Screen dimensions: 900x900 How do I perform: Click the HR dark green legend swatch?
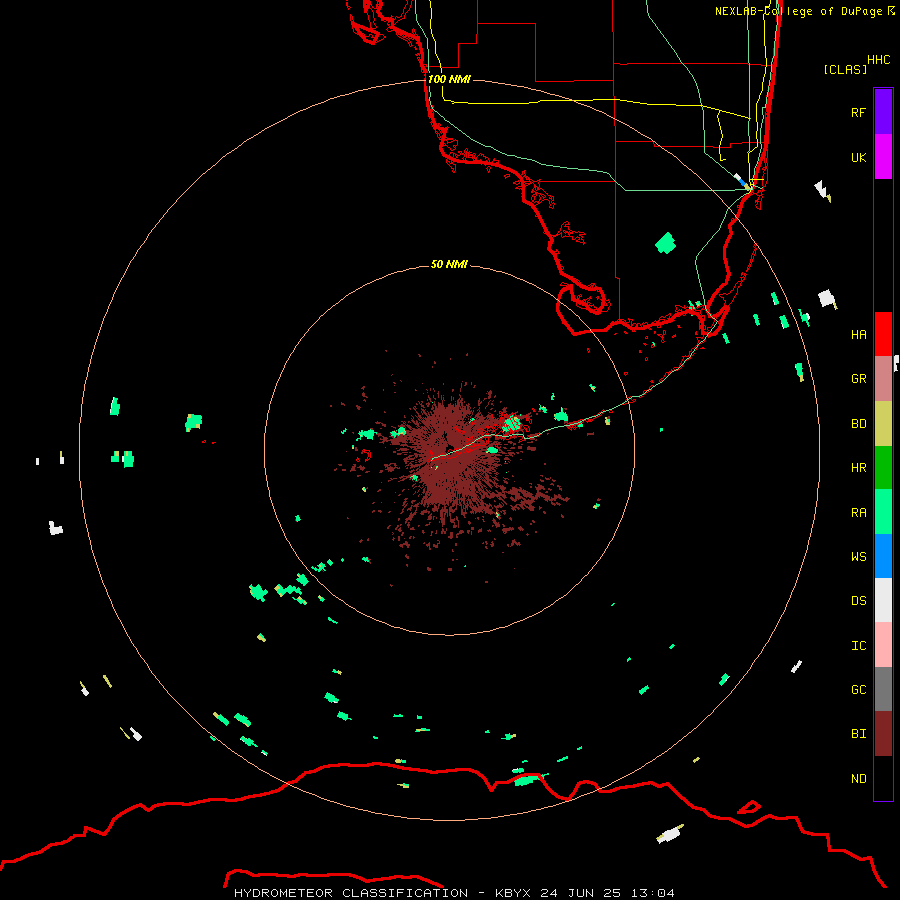coord(883,468)
